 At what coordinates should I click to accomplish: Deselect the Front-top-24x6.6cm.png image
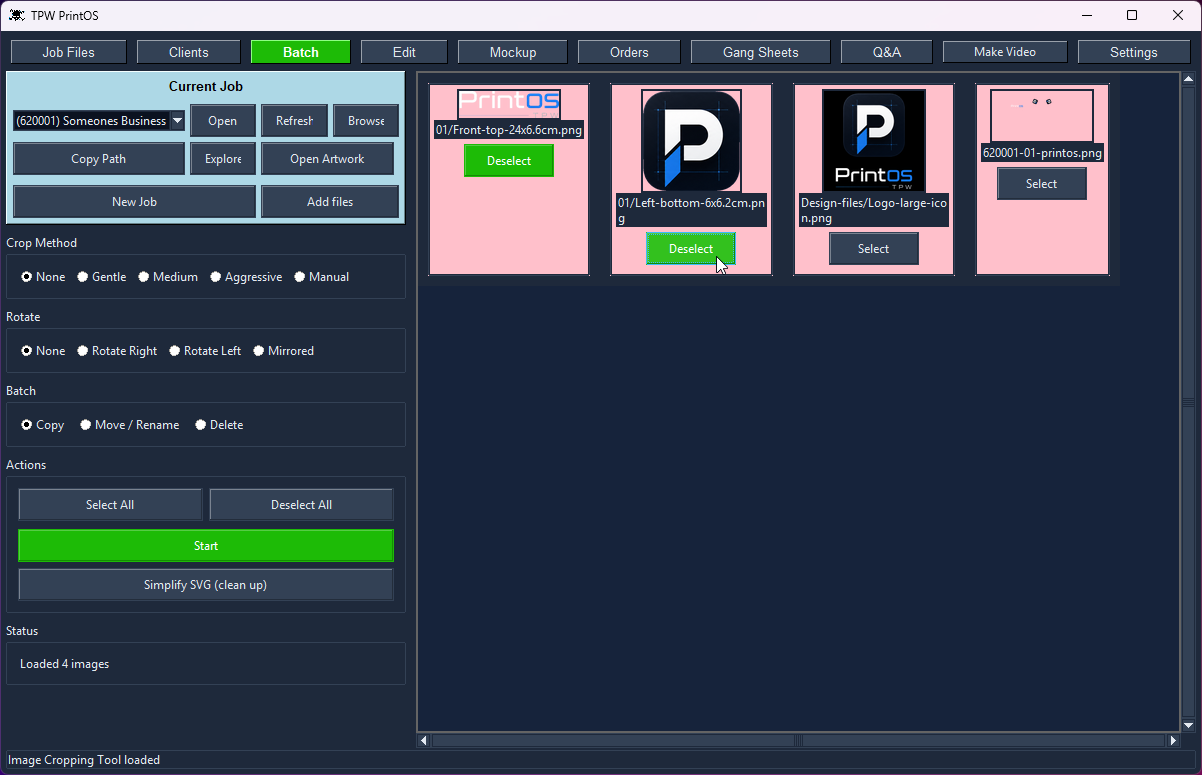(x=509, y=161)
